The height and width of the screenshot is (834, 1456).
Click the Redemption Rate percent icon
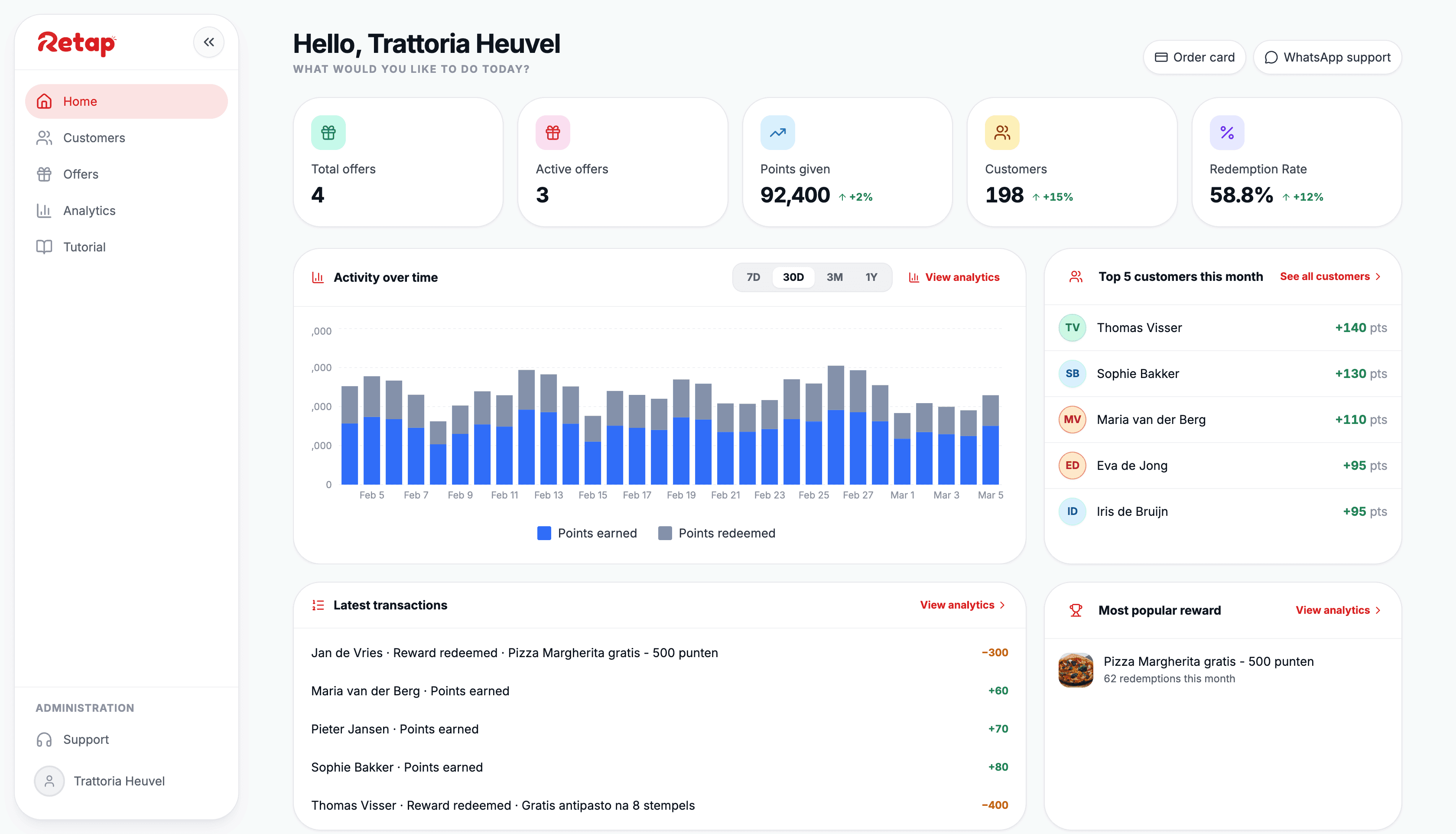(x=1226, y=133)
